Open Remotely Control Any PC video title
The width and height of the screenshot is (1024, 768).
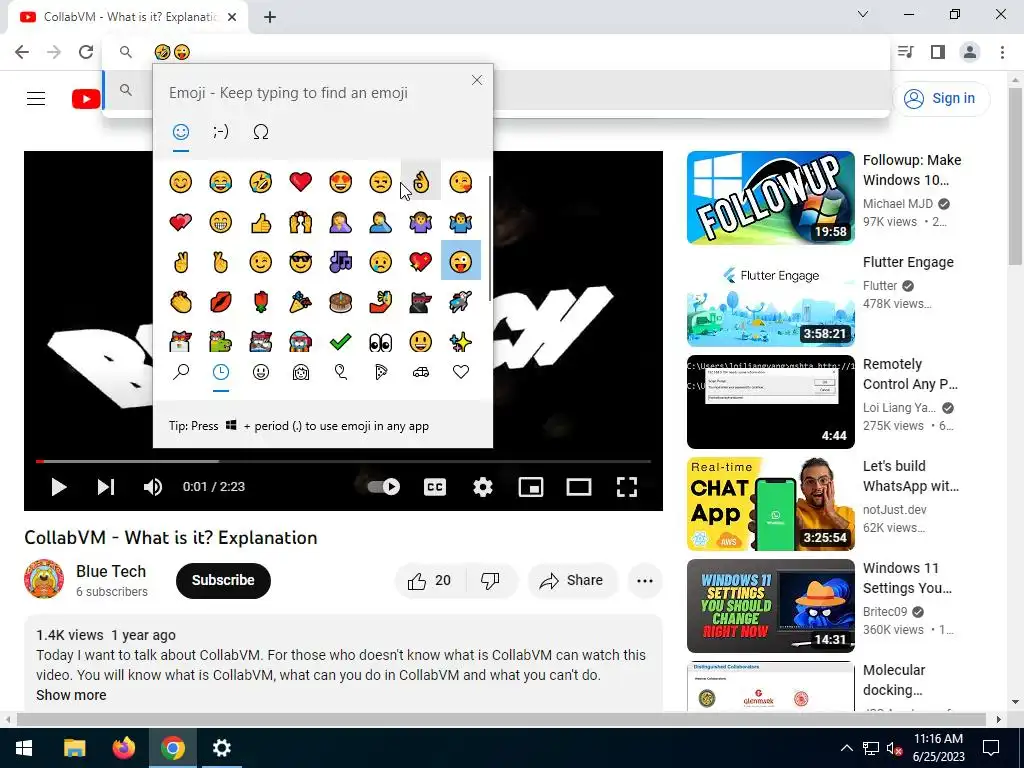(x=910, y=374)
